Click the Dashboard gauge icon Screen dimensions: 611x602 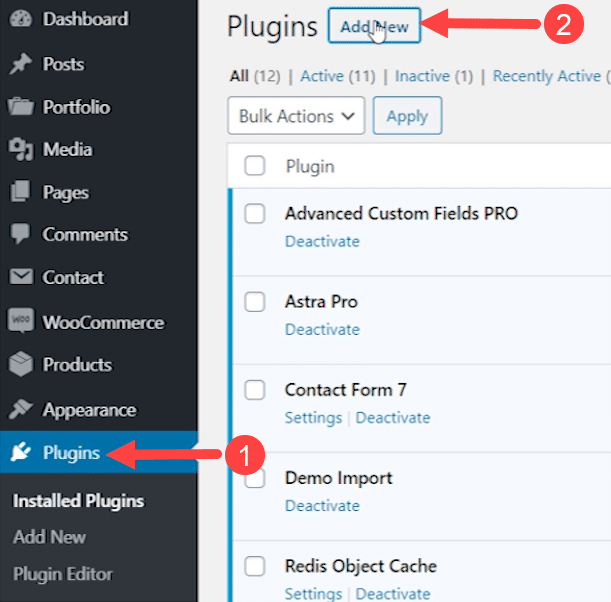(20, 19)
